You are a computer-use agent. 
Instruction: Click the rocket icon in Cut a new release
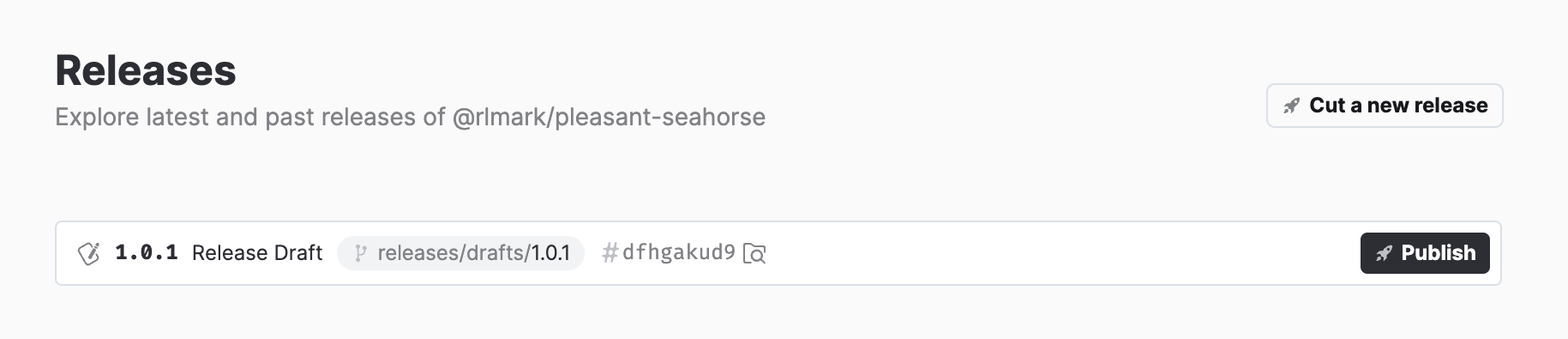pos(1291,106)
